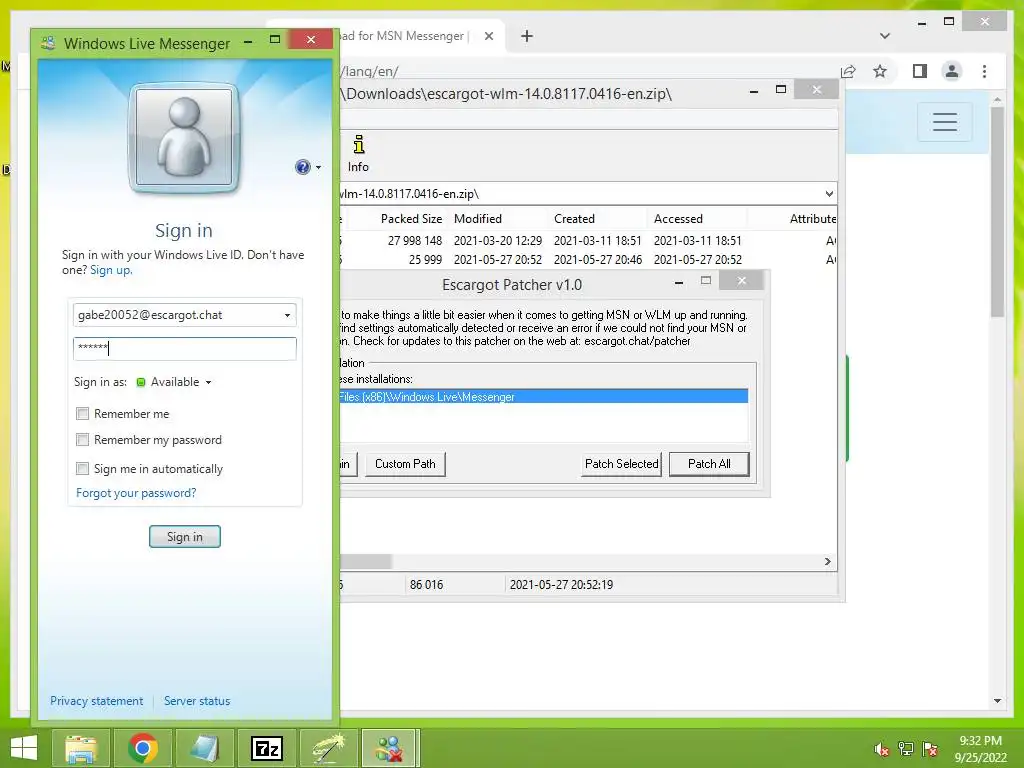
Task: Open the Action Center flag icon
Action: click(x=930, y=749)
